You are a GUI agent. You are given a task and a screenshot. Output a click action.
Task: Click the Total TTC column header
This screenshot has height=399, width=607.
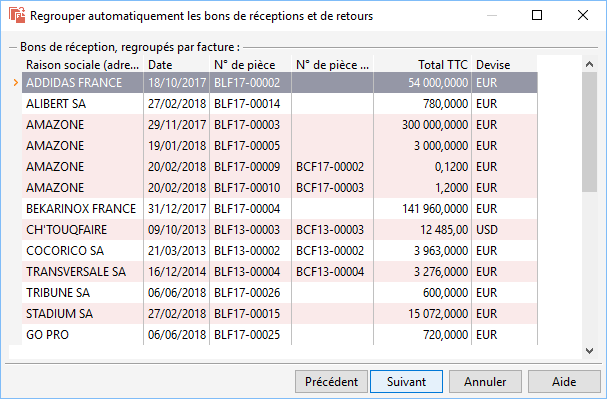pos(422,65)
